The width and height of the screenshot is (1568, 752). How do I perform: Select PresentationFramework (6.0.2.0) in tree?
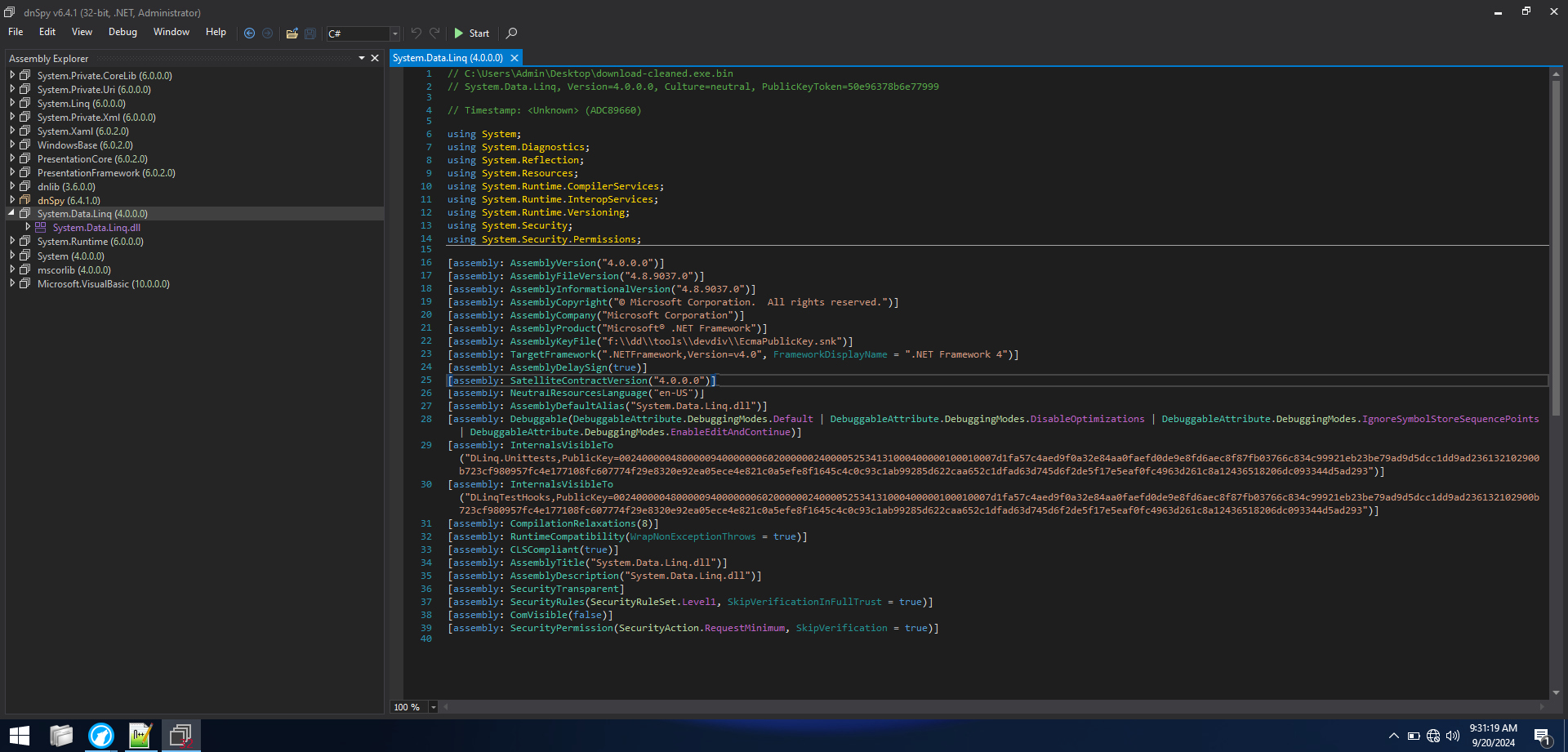pyautogui.click(x=106, y=173)
